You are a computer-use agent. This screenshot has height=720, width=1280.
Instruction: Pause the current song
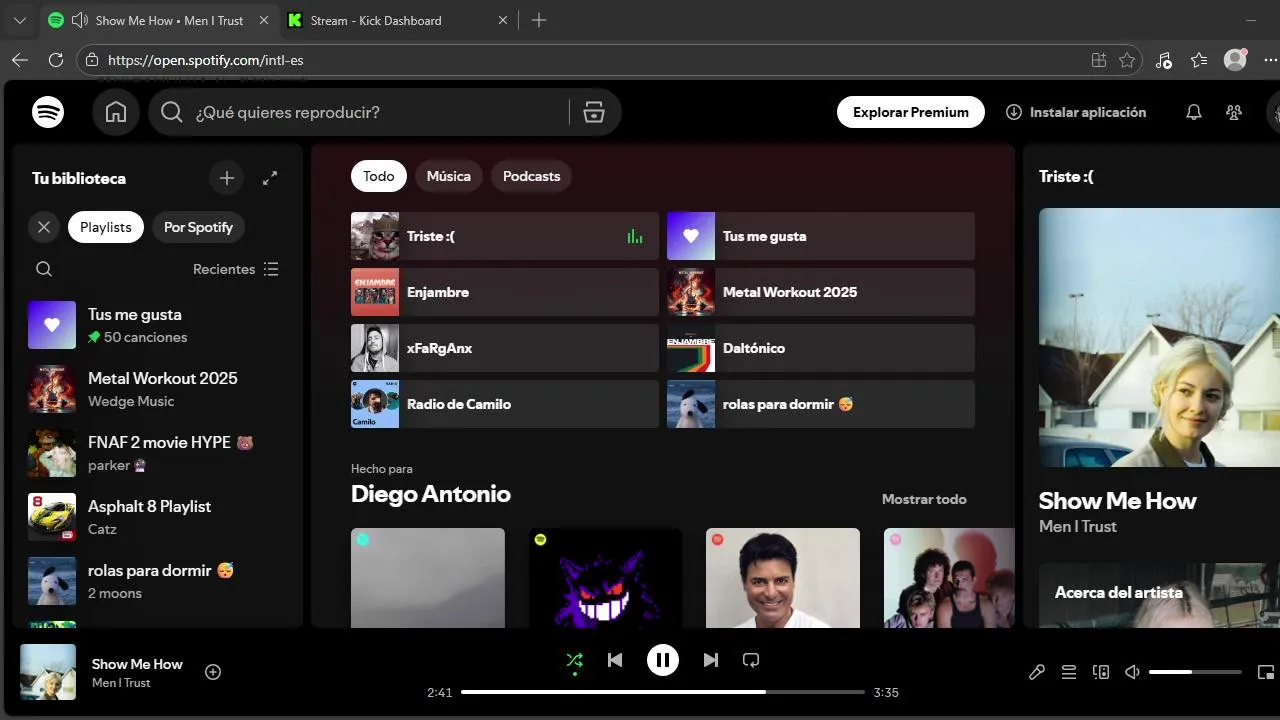662,660
